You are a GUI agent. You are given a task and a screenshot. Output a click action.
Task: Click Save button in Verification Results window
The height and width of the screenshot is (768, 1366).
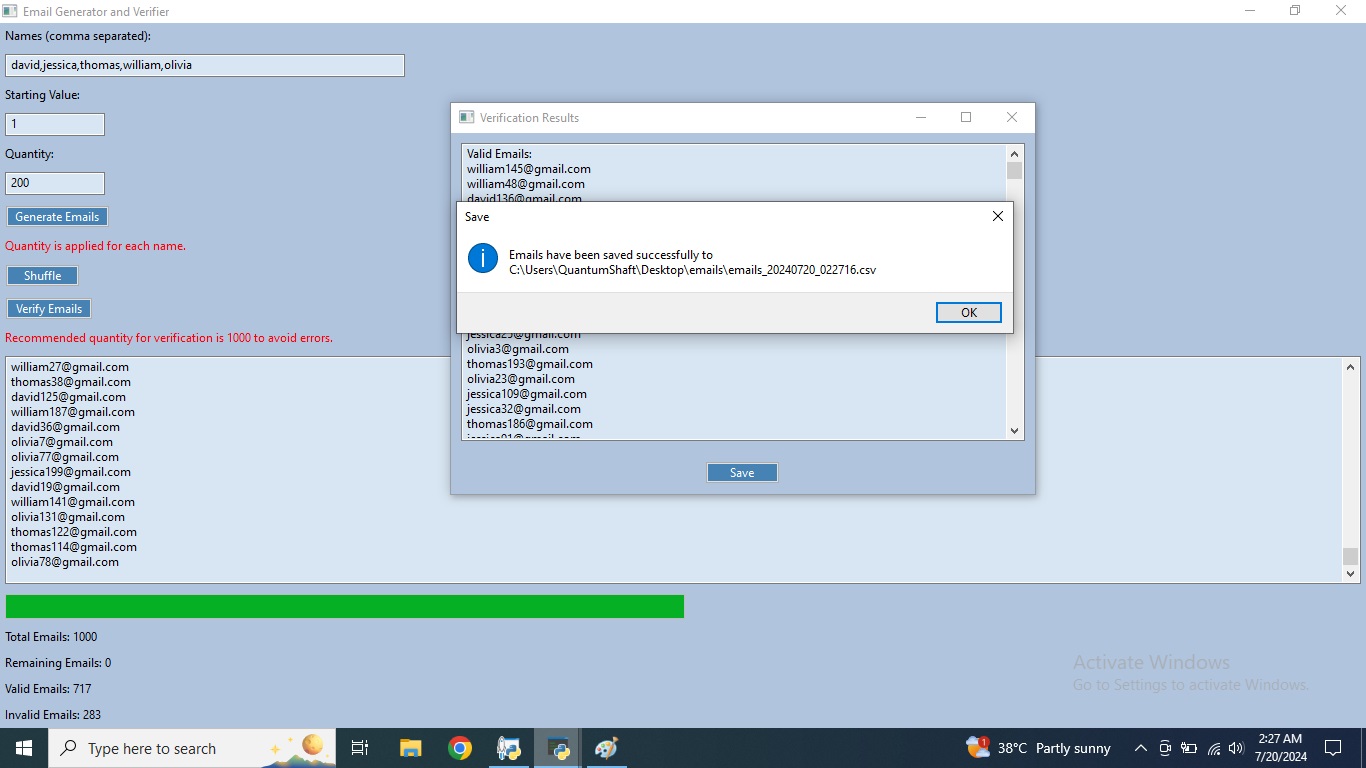pyautogui.click(x=742, y=473)
